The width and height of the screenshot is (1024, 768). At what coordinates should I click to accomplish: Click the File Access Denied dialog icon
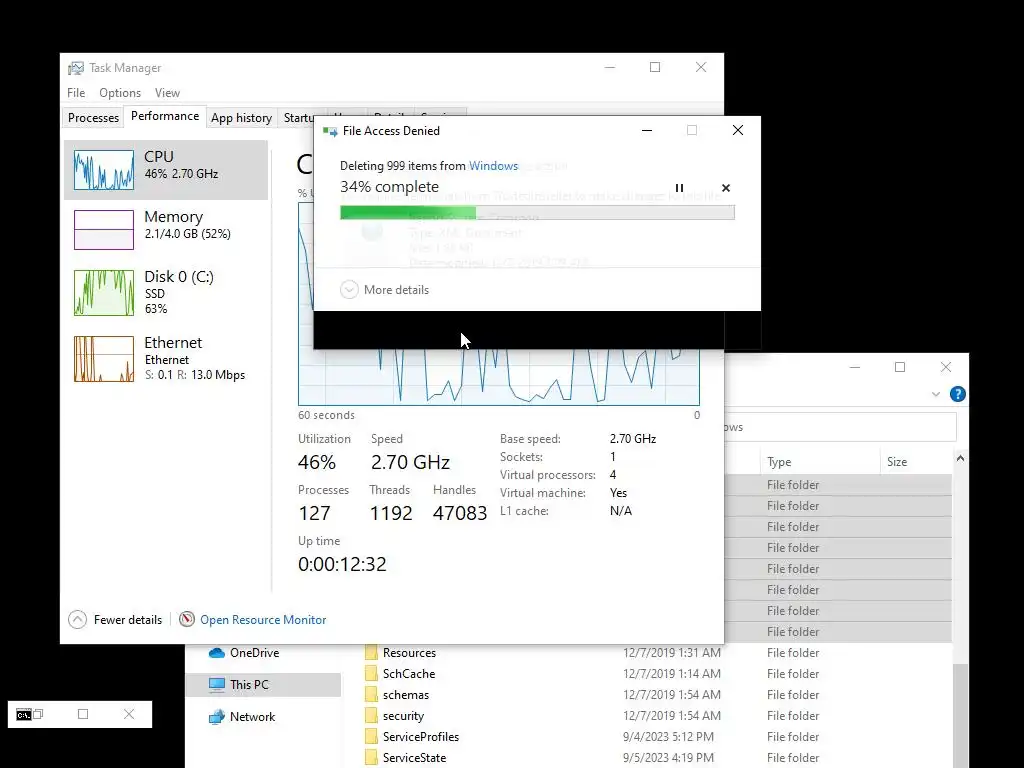(x=330, y=131)
